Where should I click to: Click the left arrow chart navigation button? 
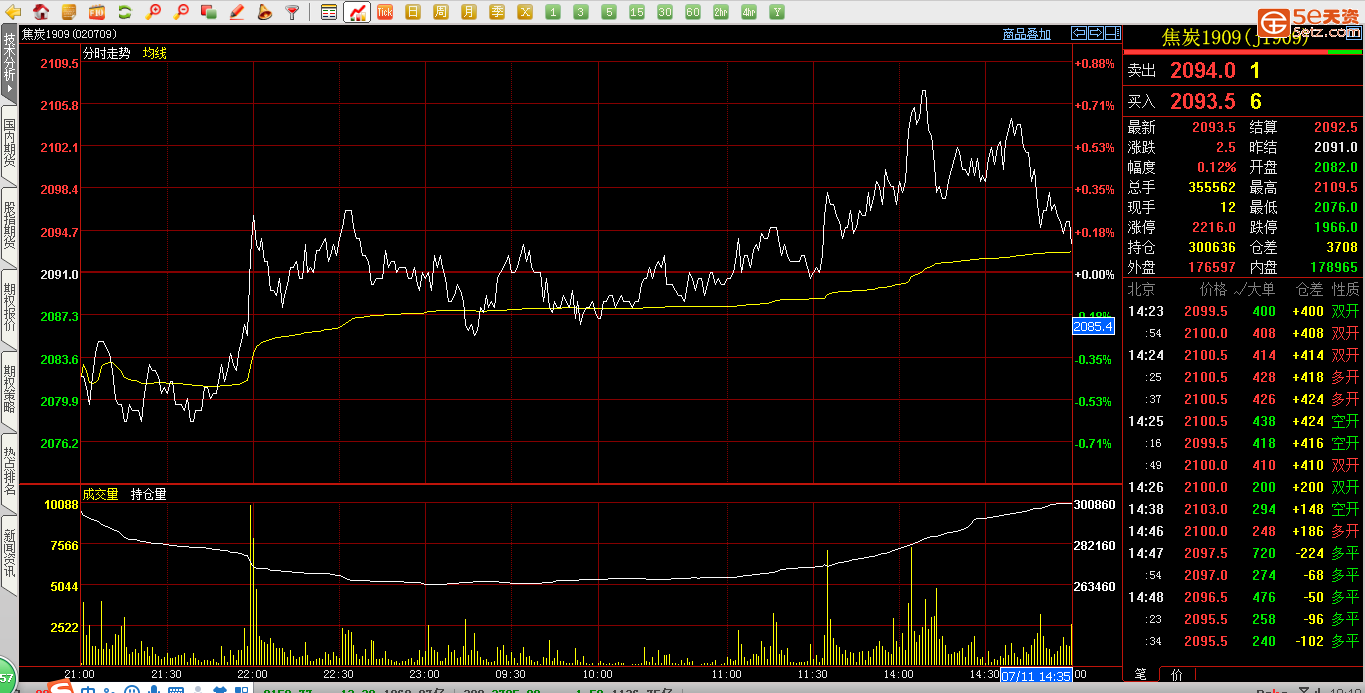pos(1079,33)
